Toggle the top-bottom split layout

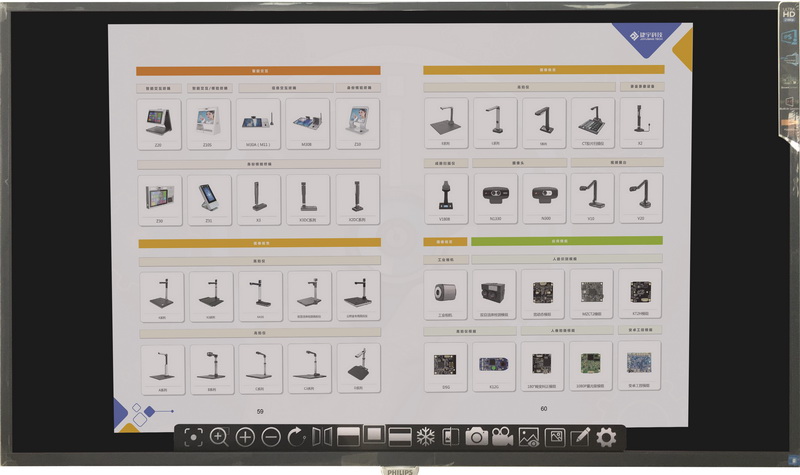click(x=400, y=437)
